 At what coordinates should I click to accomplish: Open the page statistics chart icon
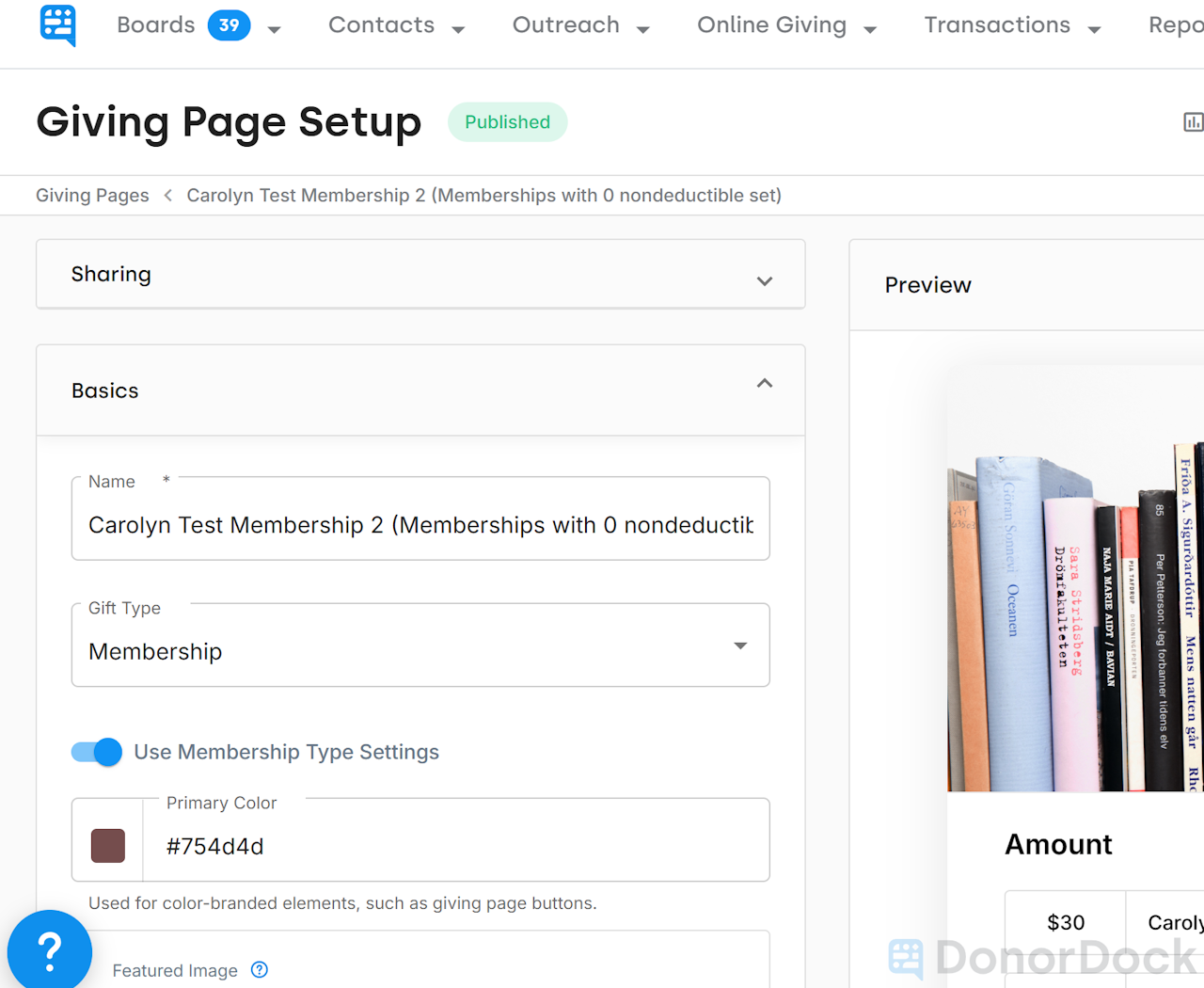1193,122
